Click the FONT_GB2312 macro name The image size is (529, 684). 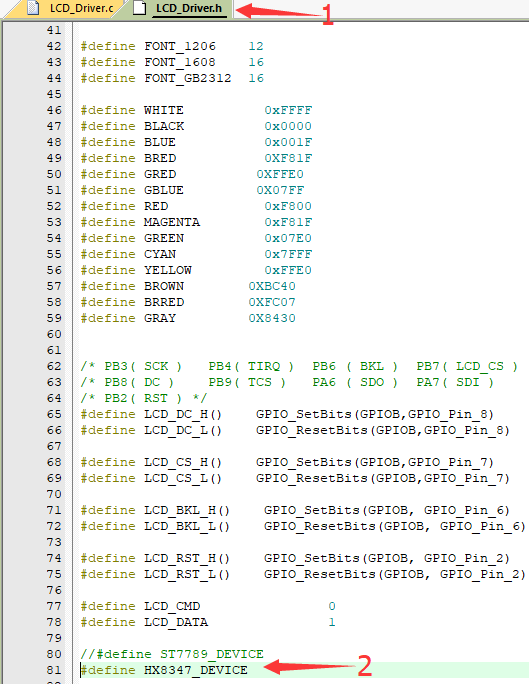click(x=188, y=78)
